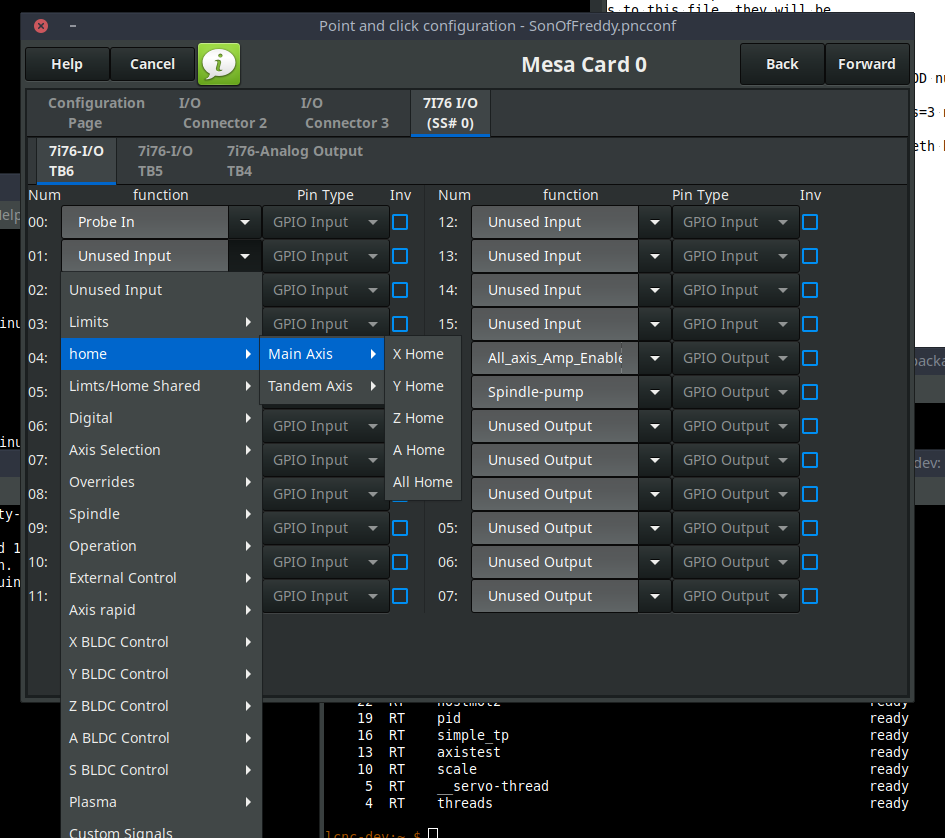Toggle Inv checkbox for input row 11
The image size is (945, 838).
click(400, 596)
